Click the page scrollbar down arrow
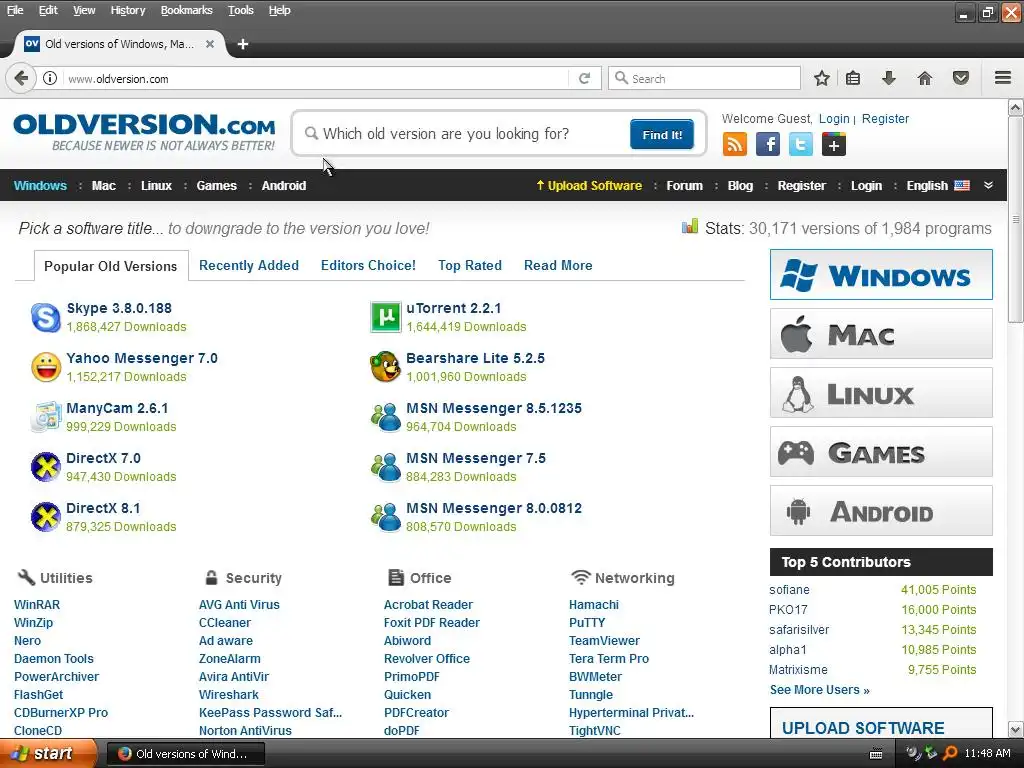Screen dimensions: 1024x768 tap(1016, 729)
